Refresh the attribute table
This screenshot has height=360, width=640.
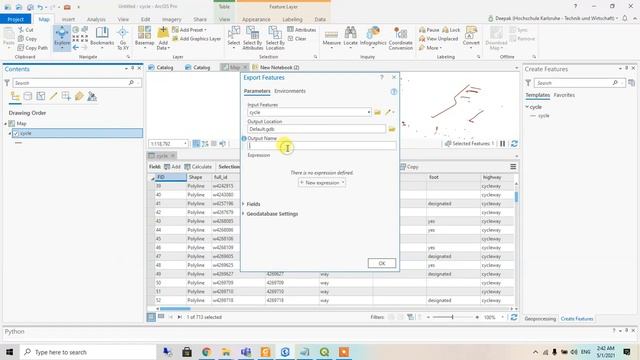(x=513, y=317)
